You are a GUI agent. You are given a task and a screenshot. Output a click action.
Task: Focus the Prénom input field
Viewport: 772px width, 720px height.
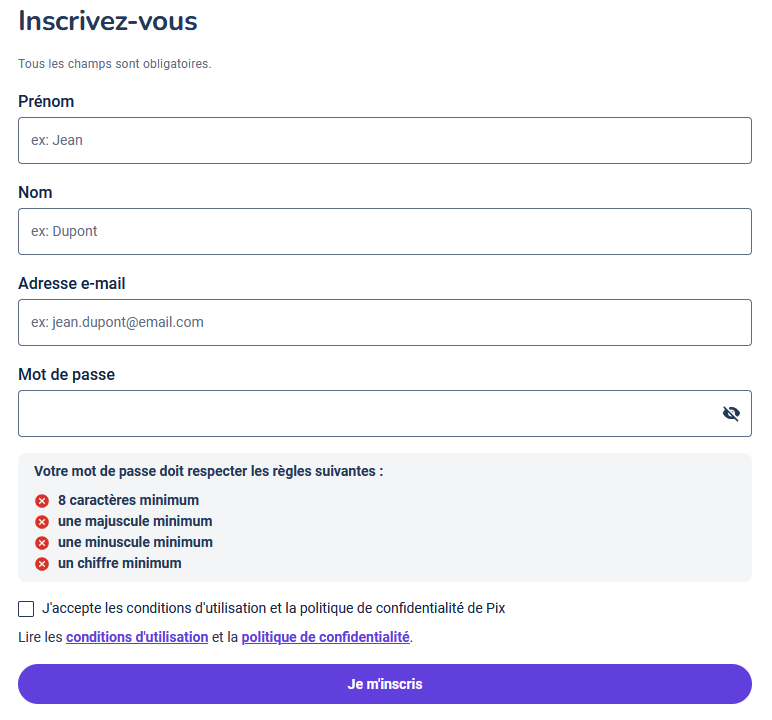384,141
